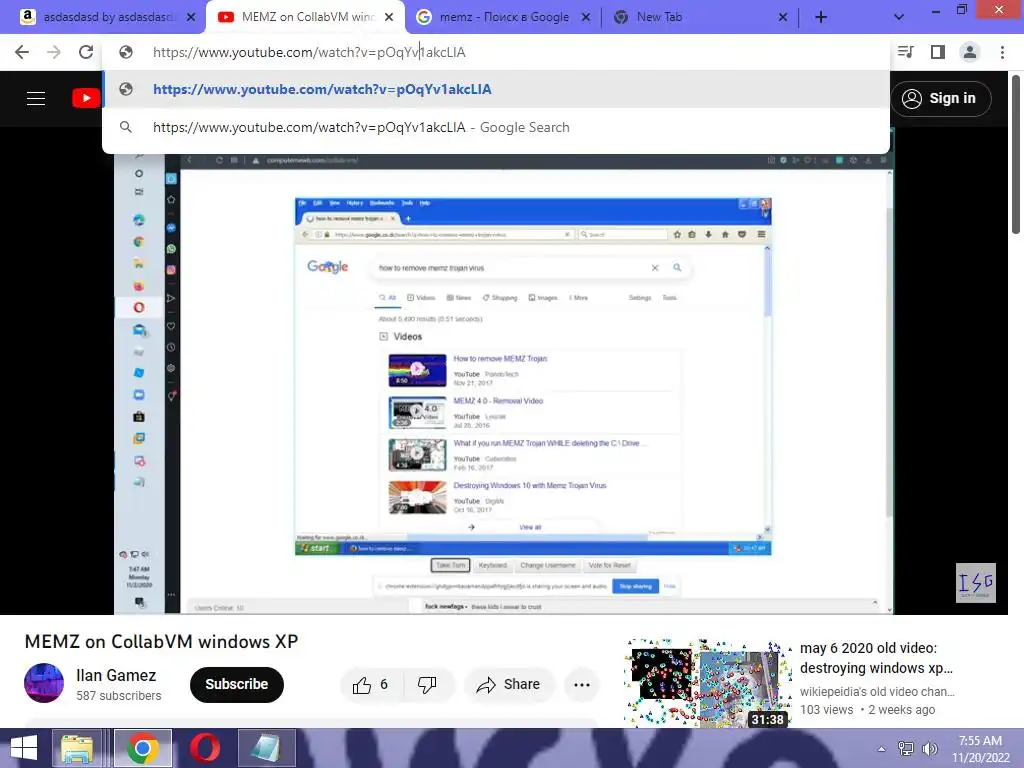Expand the tab search chevron

(899, 18)
